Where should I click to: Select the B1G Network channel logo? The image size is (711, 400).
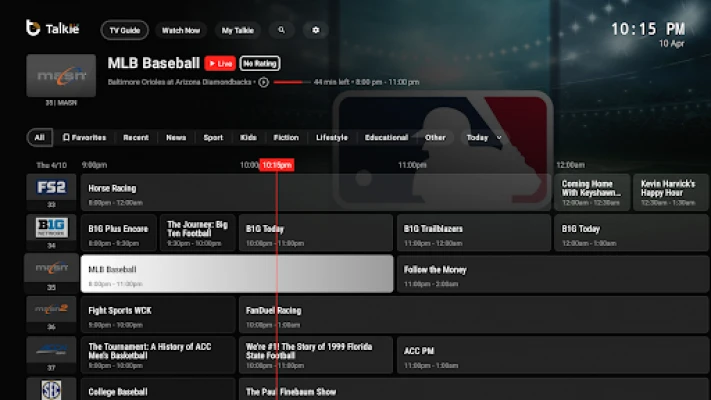(x=51, y=228)
